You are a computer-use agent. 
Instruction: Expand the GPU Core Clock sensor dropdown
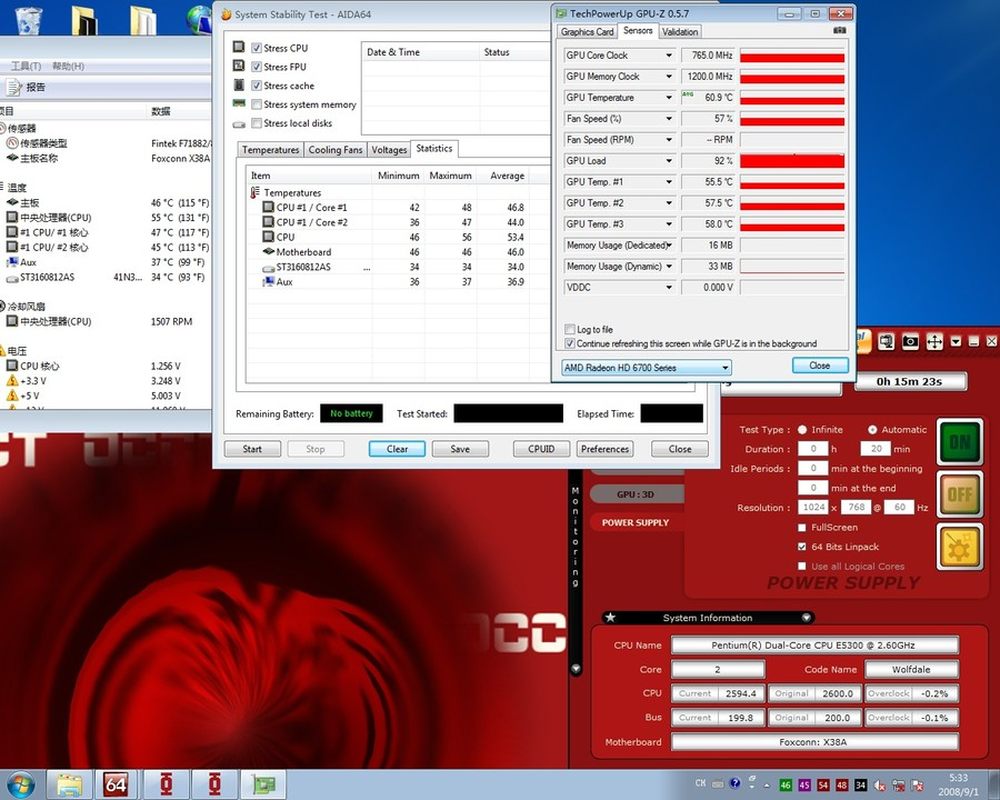click(x=669, y=56)
